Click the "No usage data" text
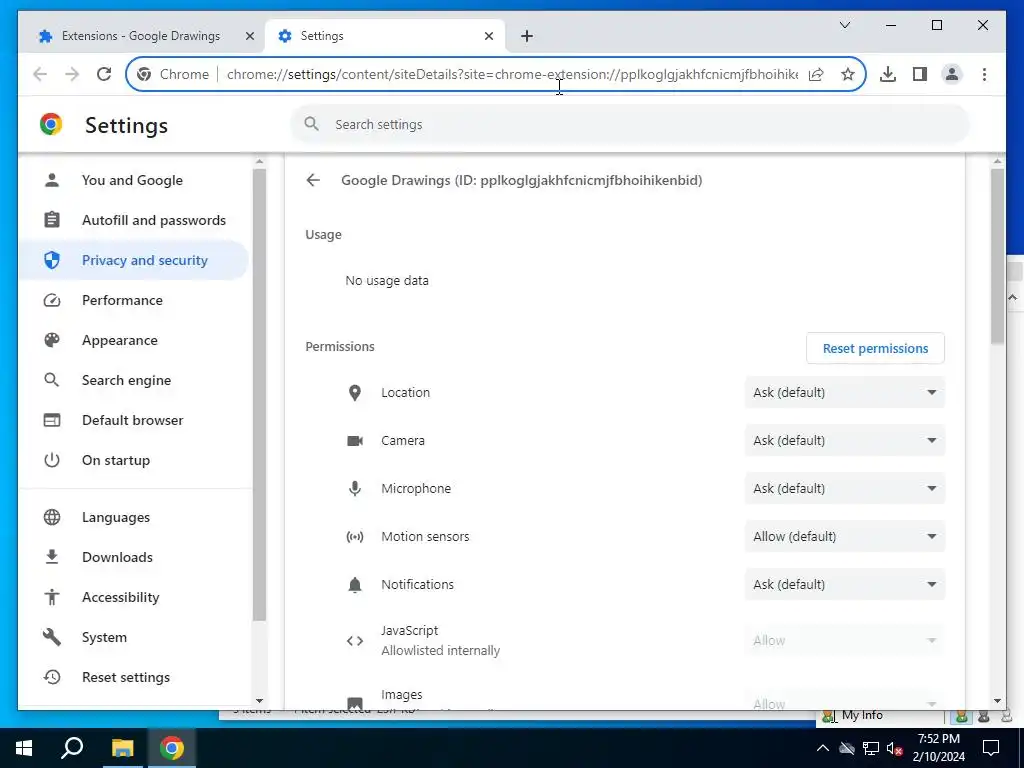 pyautogui.click(x=387, y=281)
